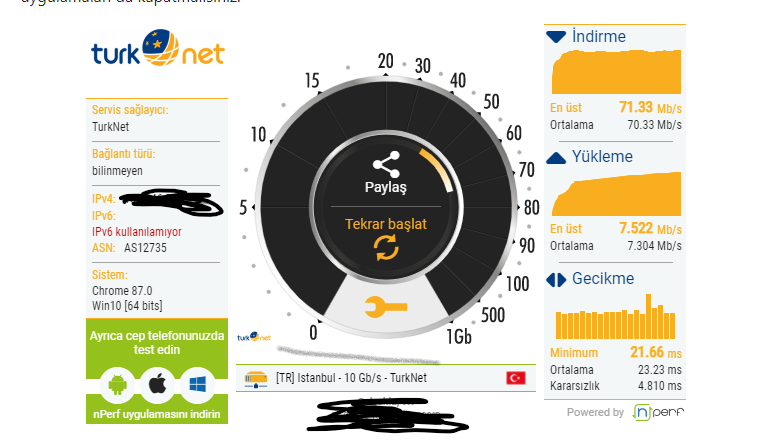
Task: Click the Gecikme latency bar chart
Action: (x=616, y=317)
